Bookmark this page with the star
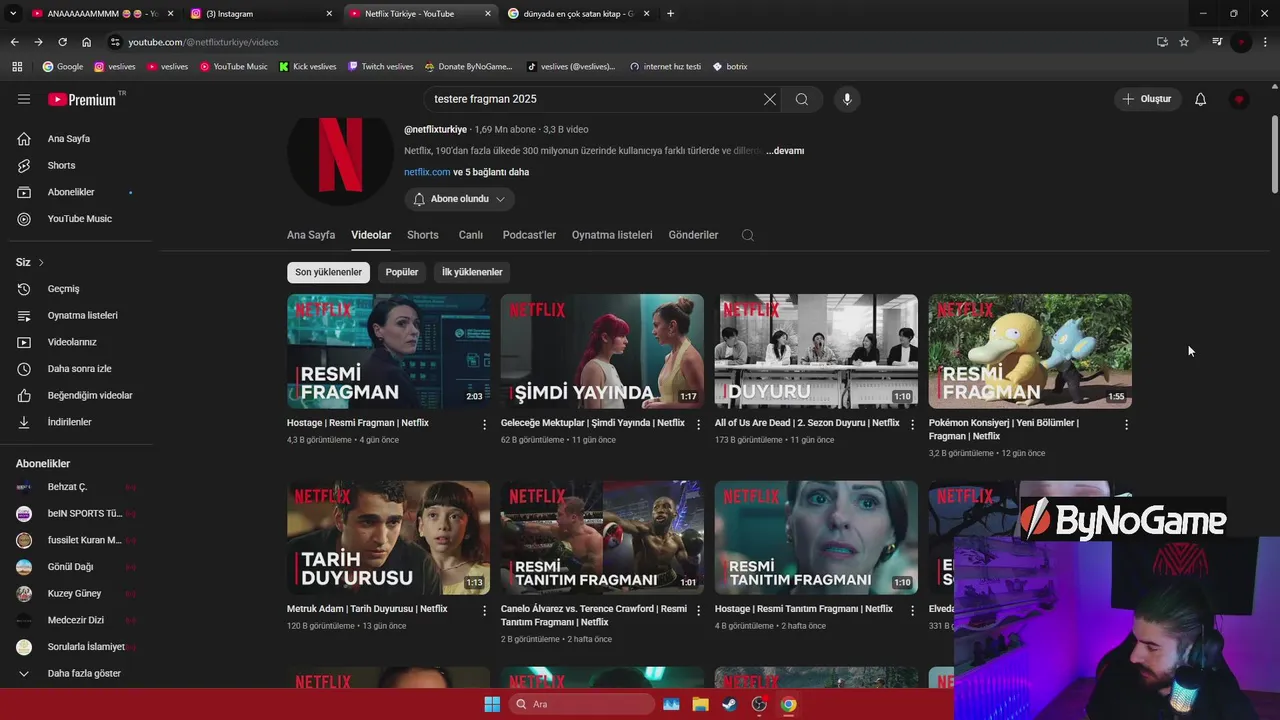Screen dimensions: 1280x720 pyautogui.click(x=1184, y=42)
